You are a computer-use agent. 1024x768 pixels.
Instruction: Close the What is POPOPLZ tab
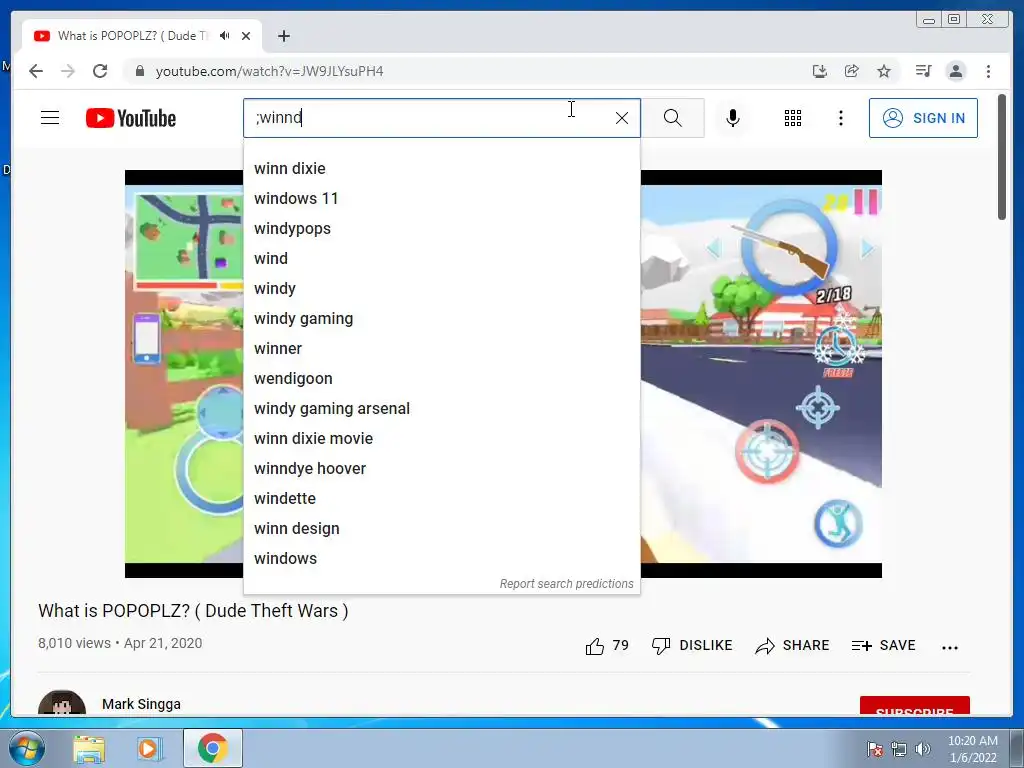(x=246, y=36)
